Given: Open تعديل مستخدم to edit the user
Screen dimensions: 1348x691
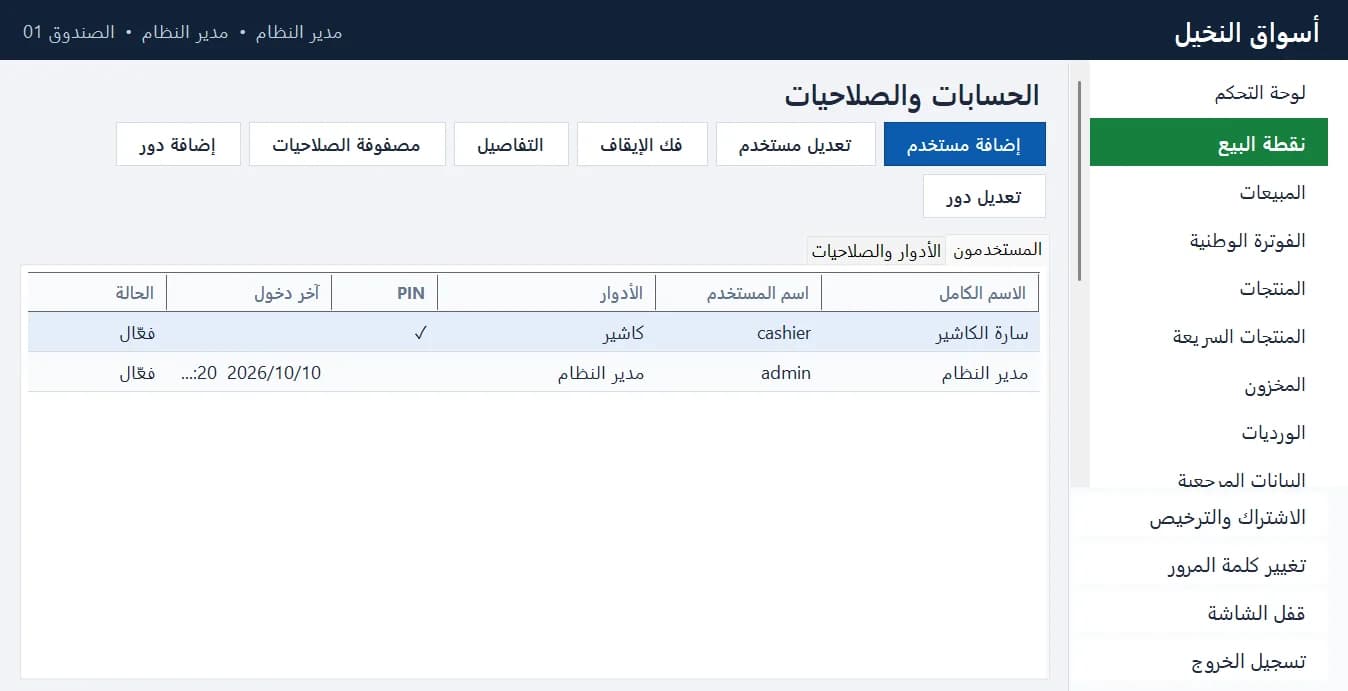Looking at the screenshot, I should coord(795,144).
